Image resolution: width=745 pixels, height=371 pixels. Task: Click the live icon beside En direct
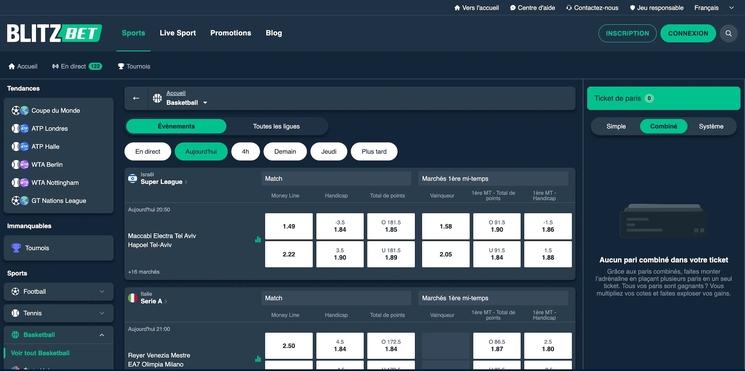click(55, 67)
